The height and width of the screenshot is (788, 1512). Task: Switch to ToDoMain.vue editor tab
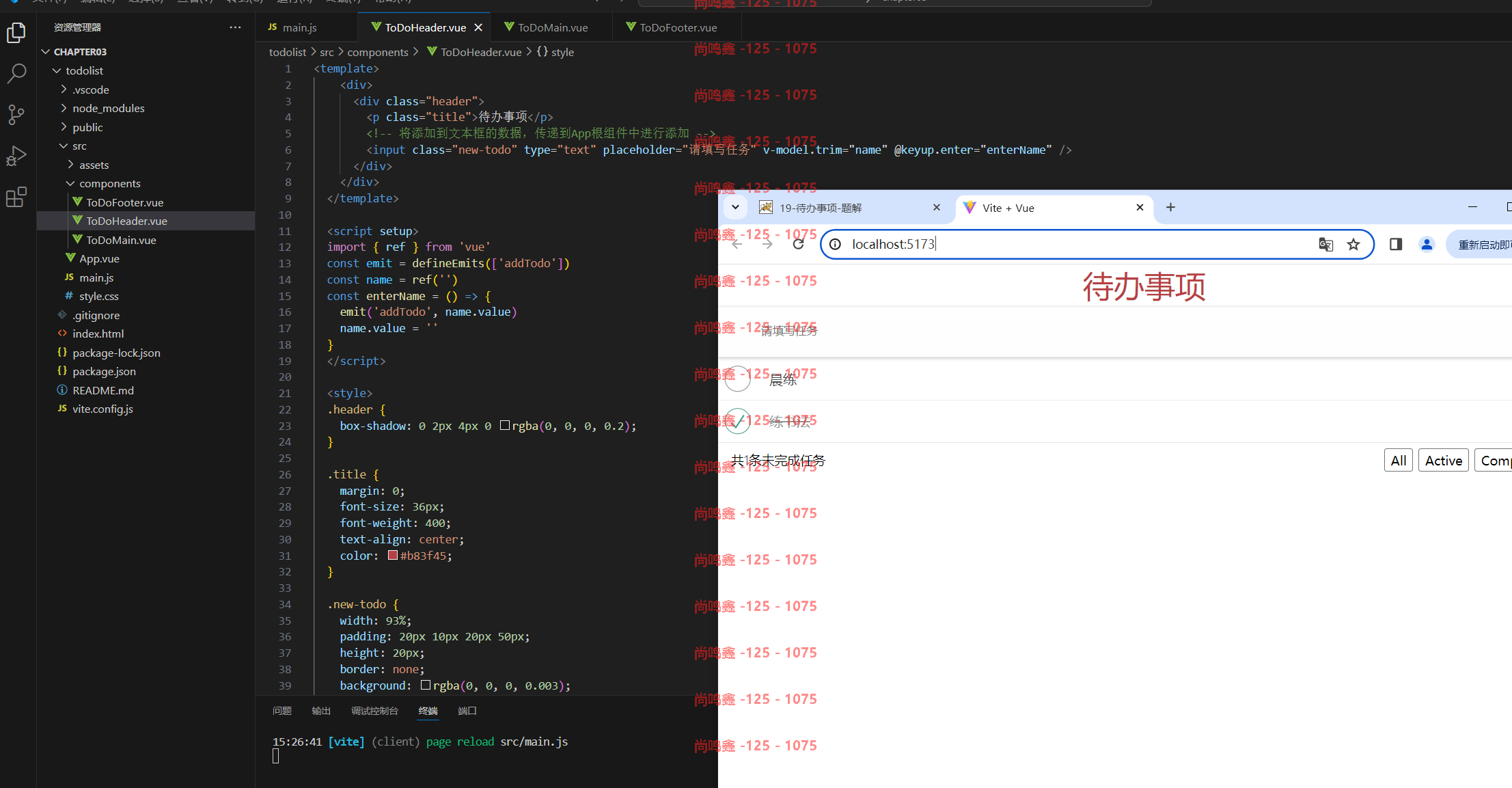pyautogui.click(x=552, y=27)
